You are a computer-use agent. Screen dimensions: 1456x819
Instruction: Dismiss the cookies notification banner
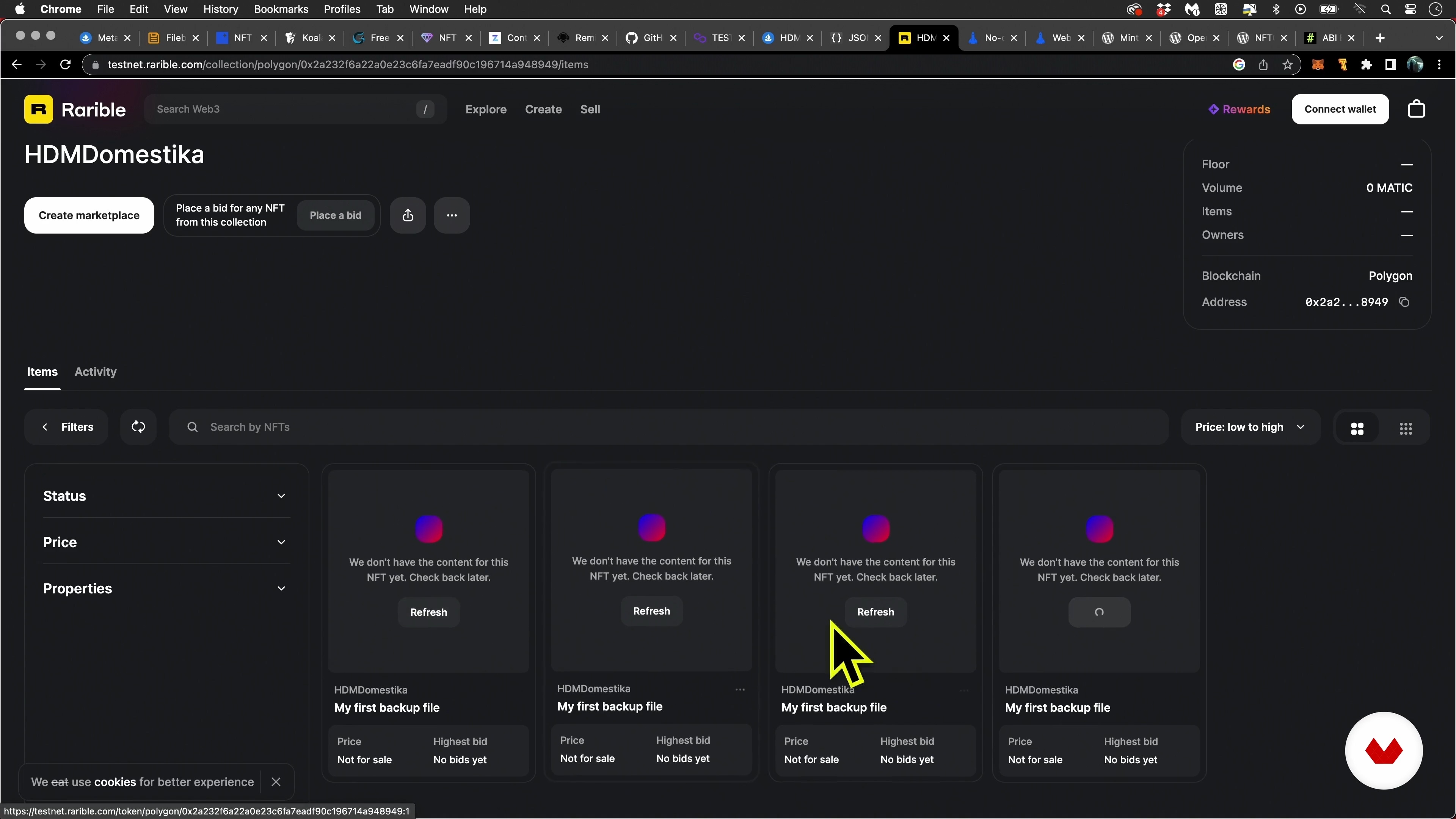click(276, 782)
